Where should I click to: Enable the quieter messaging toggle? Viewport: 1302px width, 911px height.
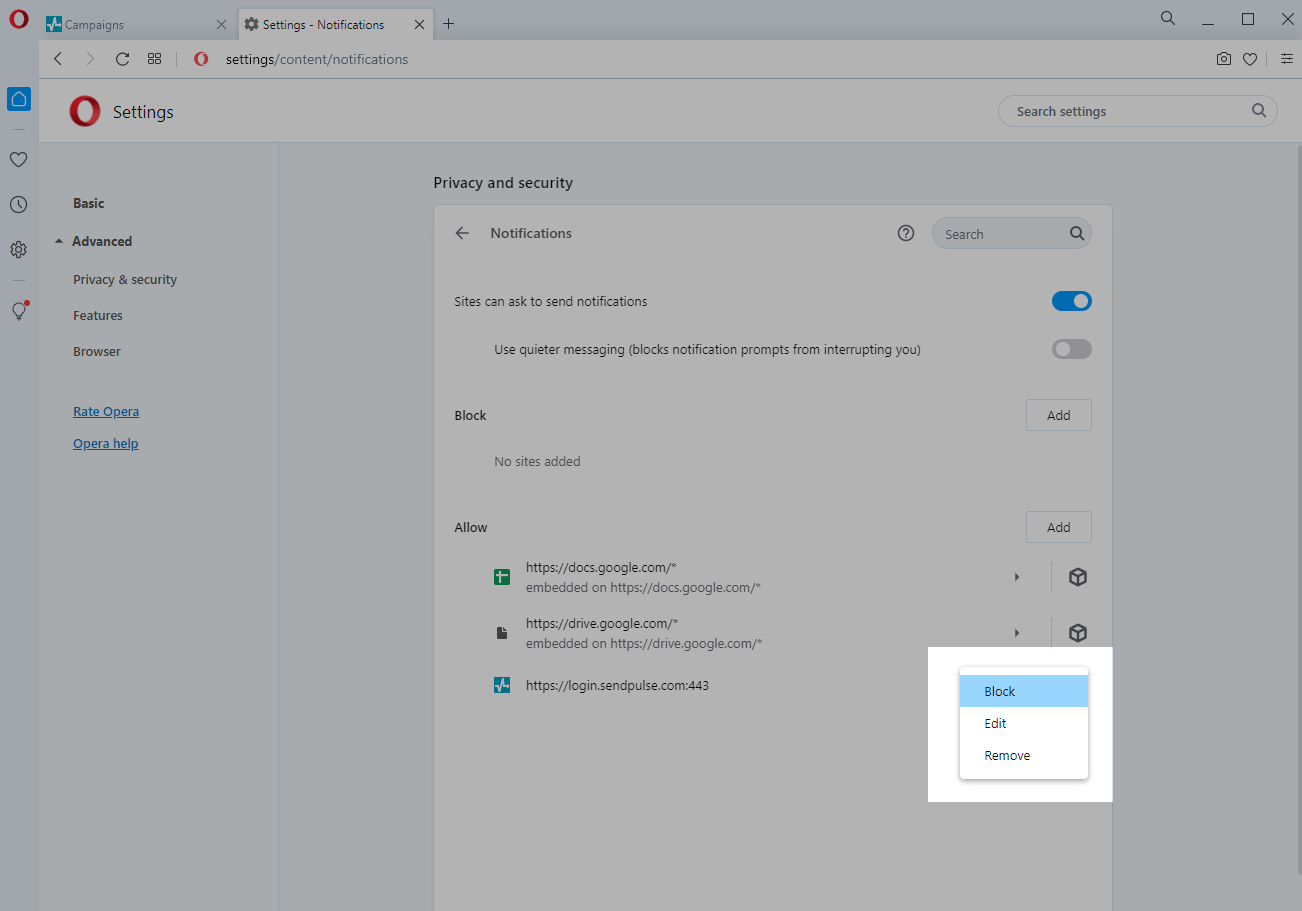point(1071,349)
